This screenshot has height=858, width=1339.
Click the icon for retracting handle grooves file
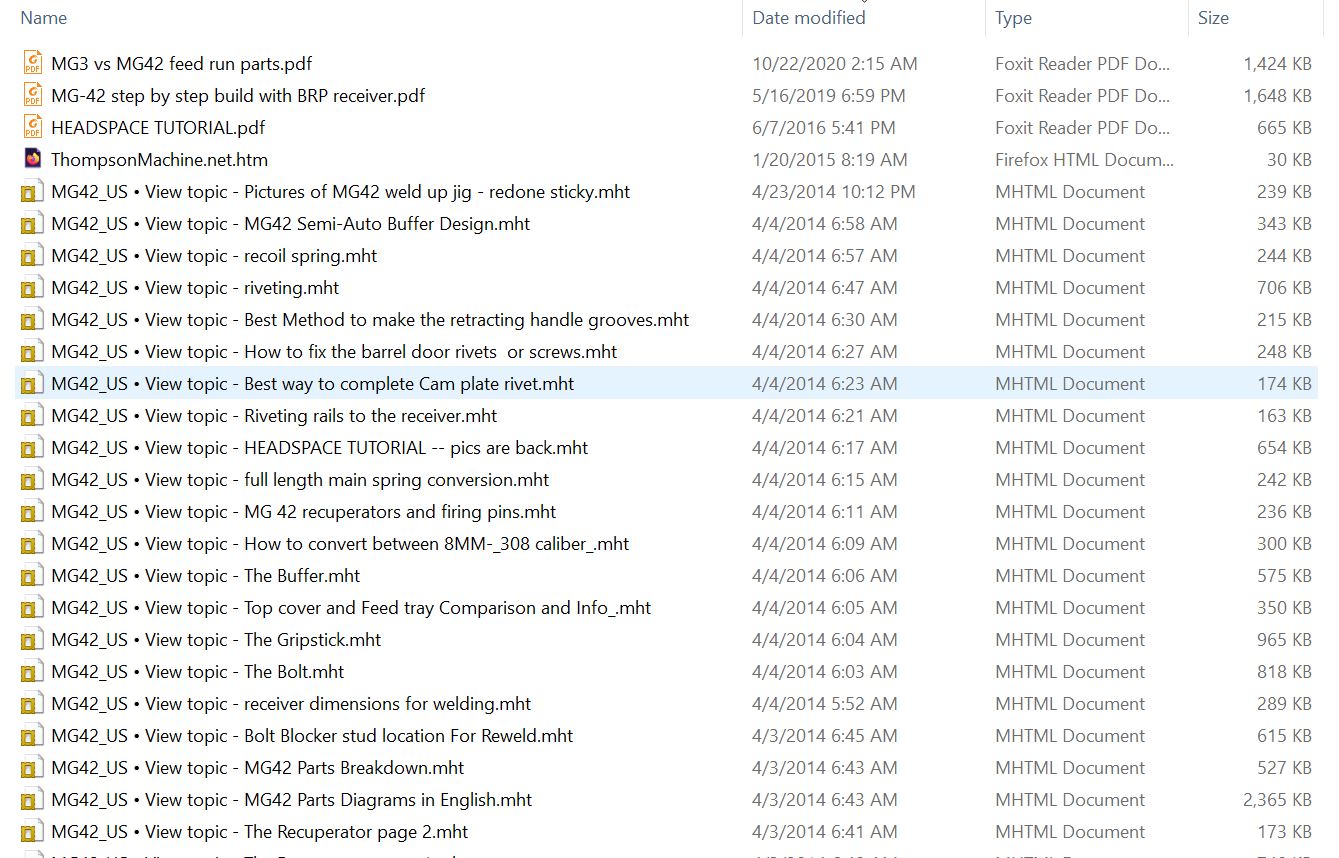33,320
